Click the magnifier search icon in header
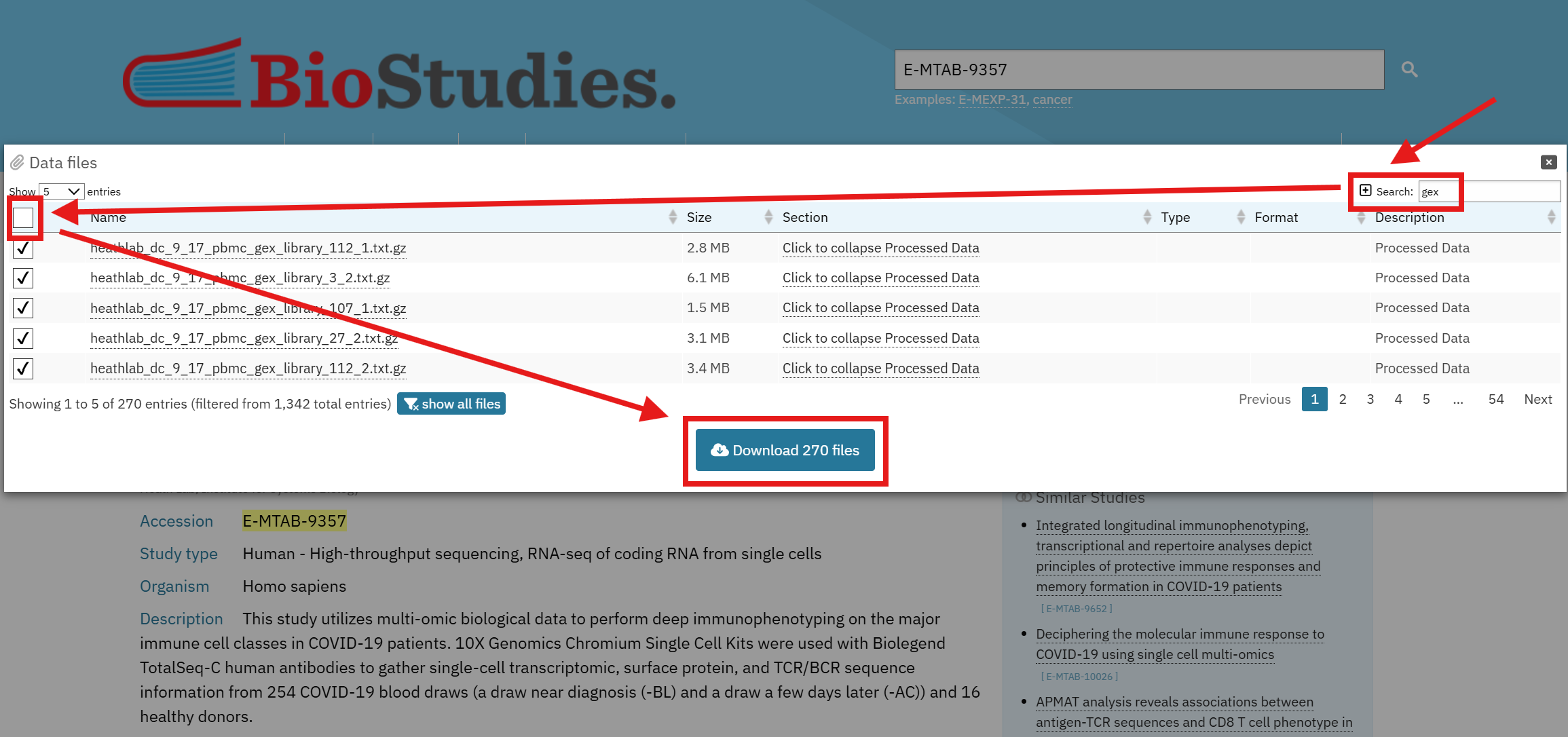The image size is (1568, 737). (1409, 69)
